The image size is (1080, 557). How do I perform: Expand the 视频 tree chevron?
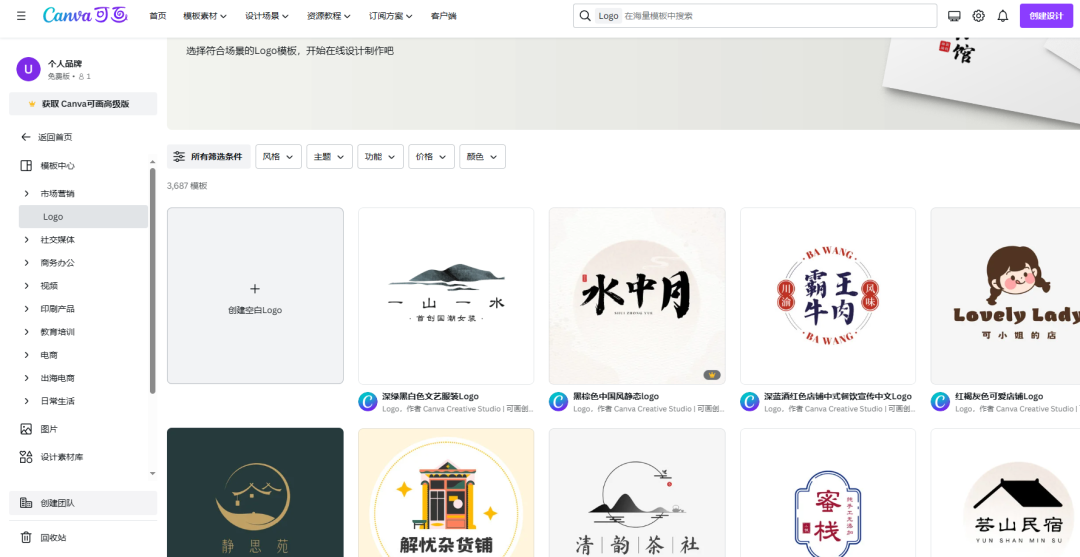(26, 286)
